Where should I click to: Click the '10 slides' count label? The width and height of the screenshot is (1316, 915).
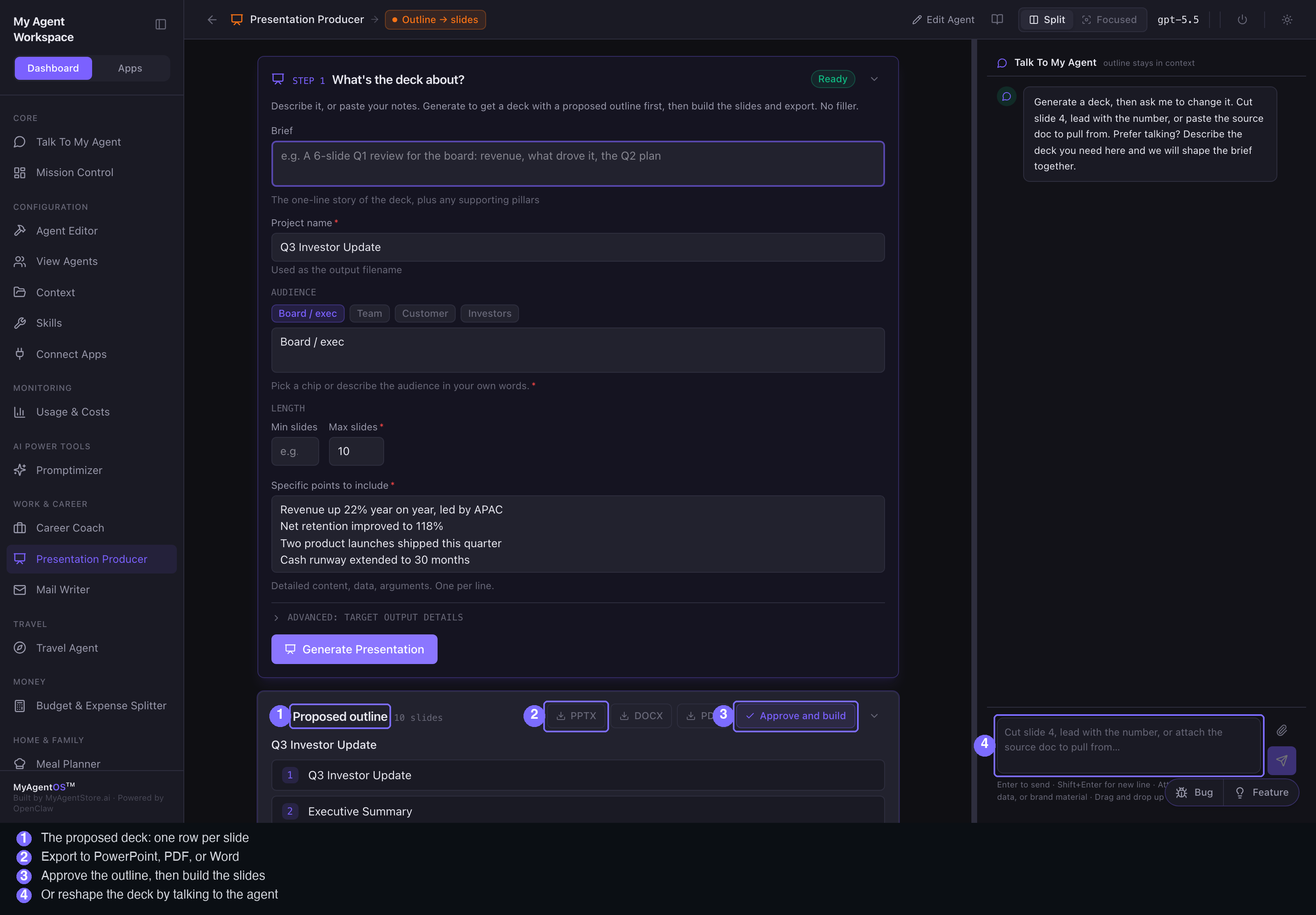418,718
